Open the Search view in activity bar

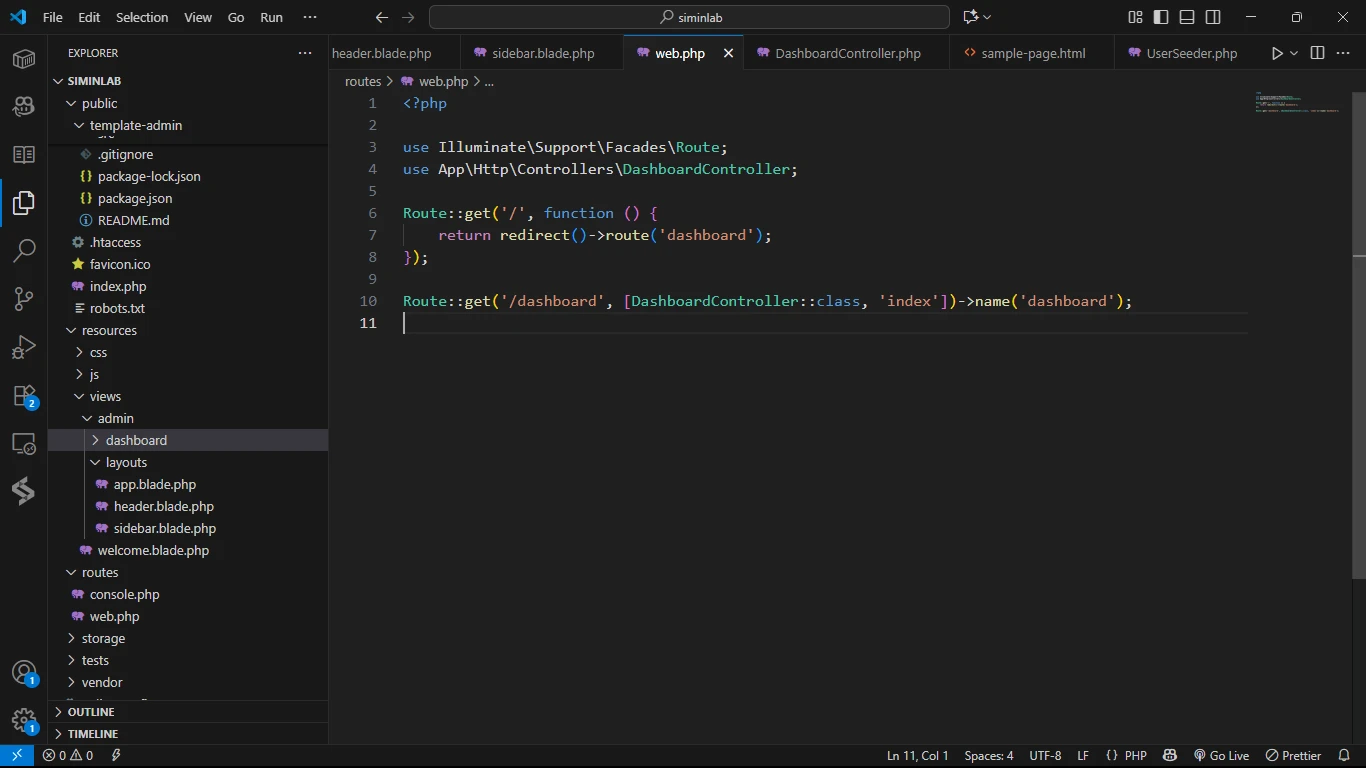(24, 250)
